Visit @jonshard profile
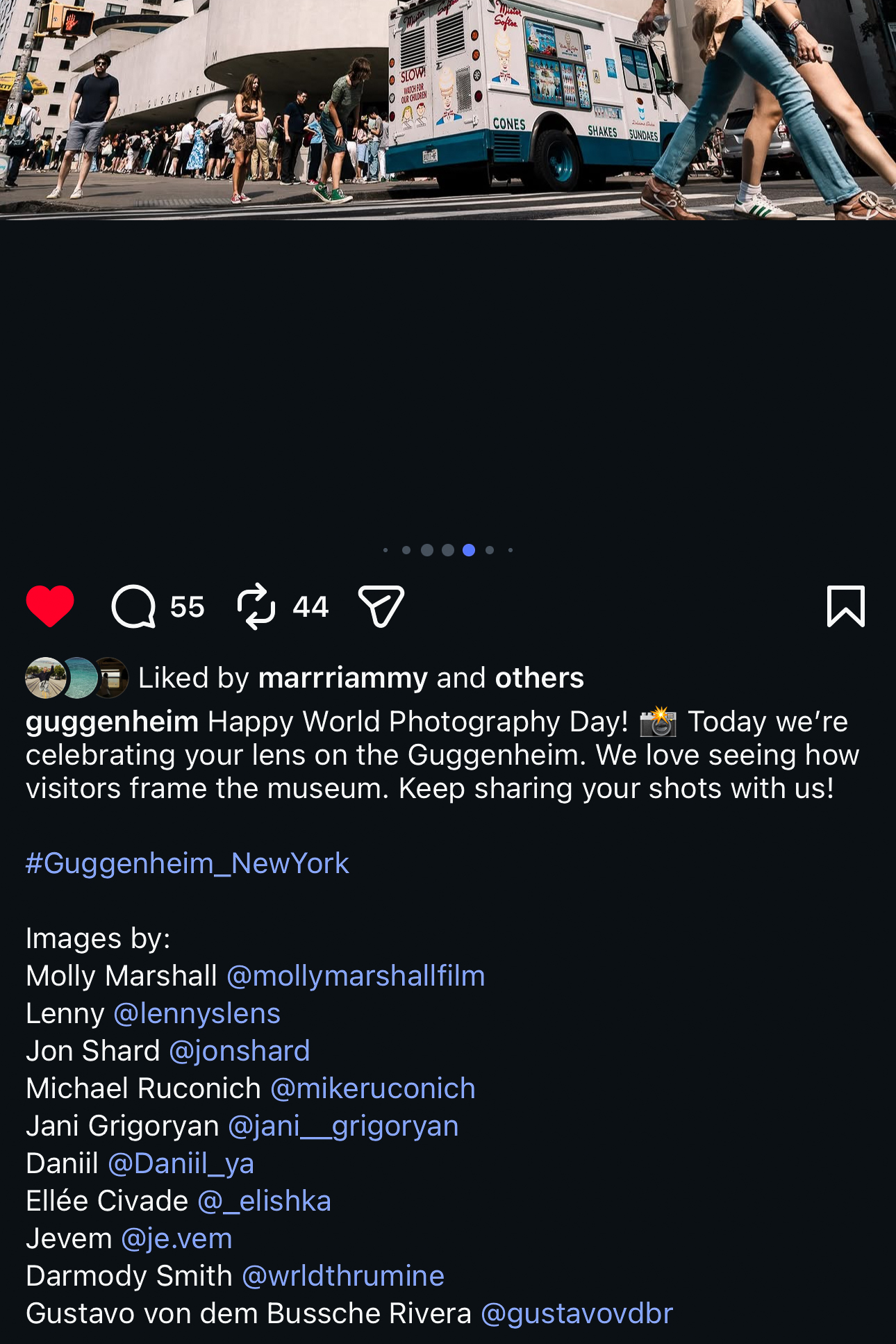The image size is (896, 1344). [x=240, y=1051]
